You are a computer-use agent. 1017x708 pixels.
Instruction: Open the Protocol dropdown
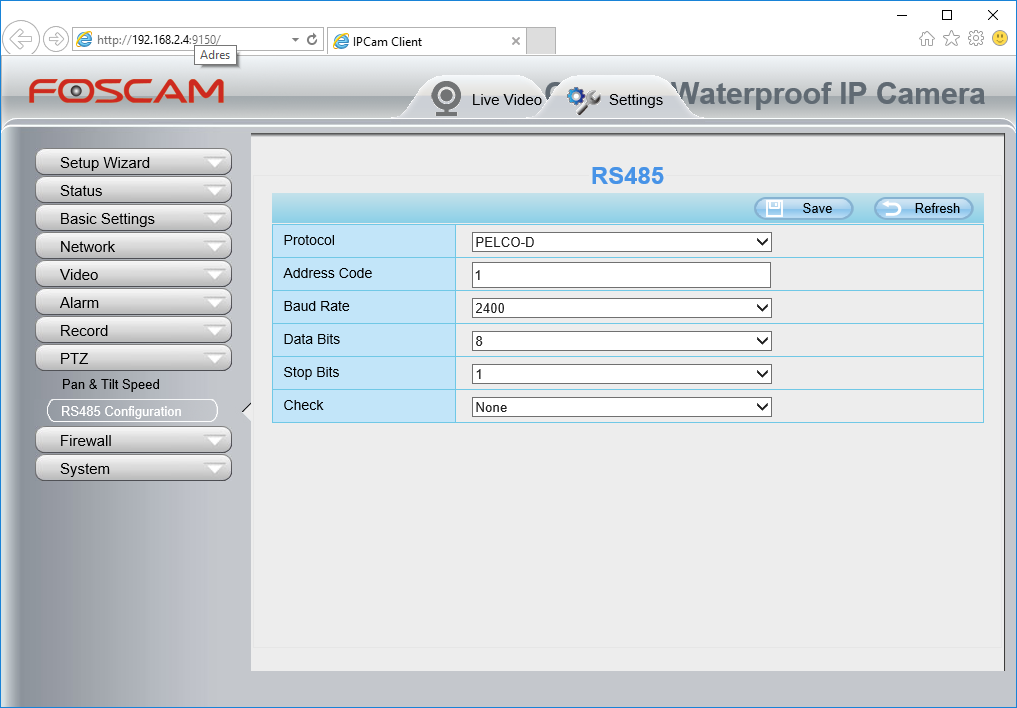pyautogui.click(x=621, y=242)
